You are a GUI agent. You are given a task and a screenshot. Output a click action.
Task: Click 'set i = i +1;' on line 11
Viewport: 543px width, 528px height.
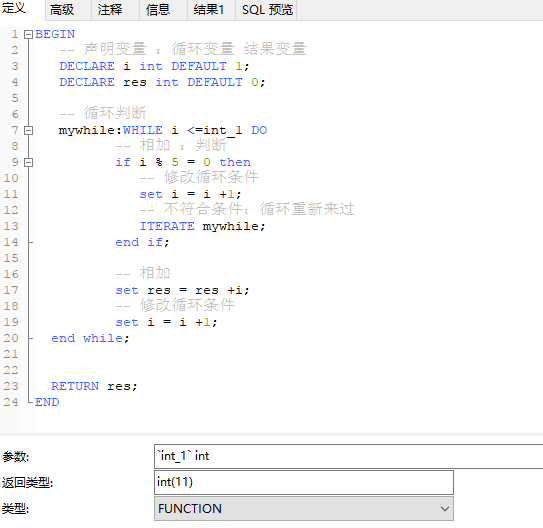190,194
